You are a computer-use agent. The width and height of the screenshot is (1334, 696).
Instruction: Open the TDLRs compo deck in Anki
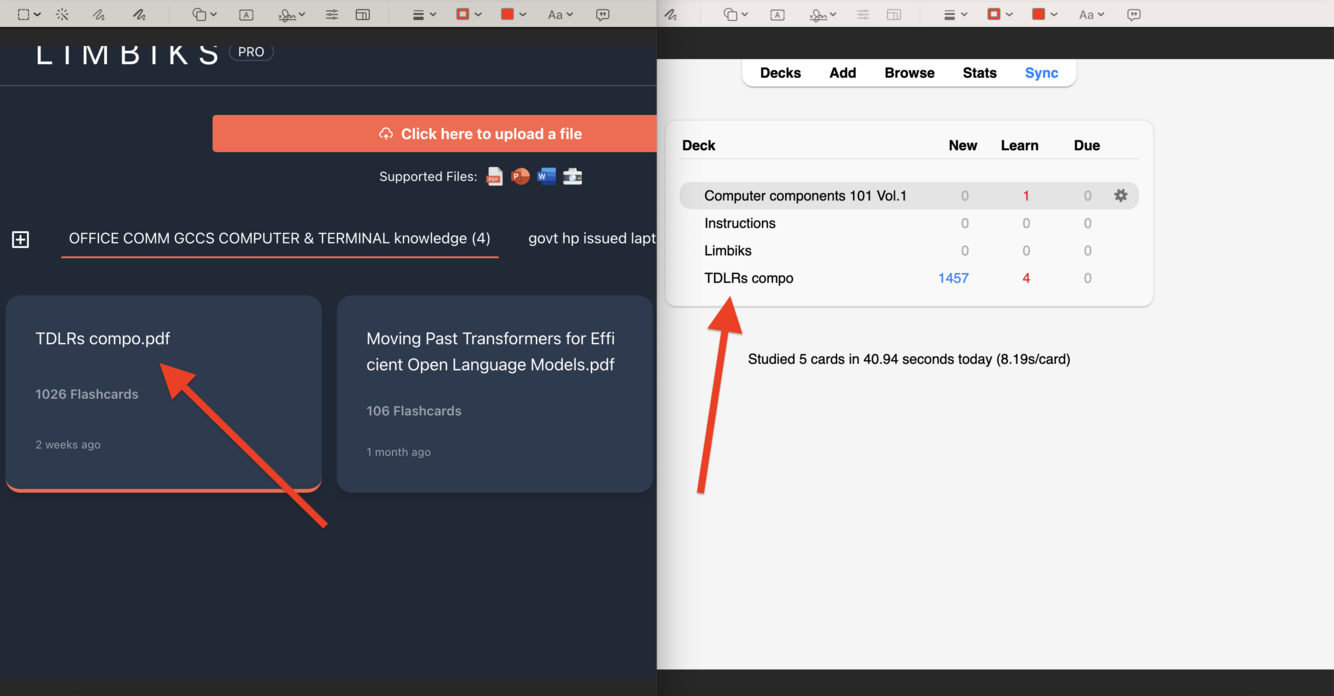(x=749, y=278)
